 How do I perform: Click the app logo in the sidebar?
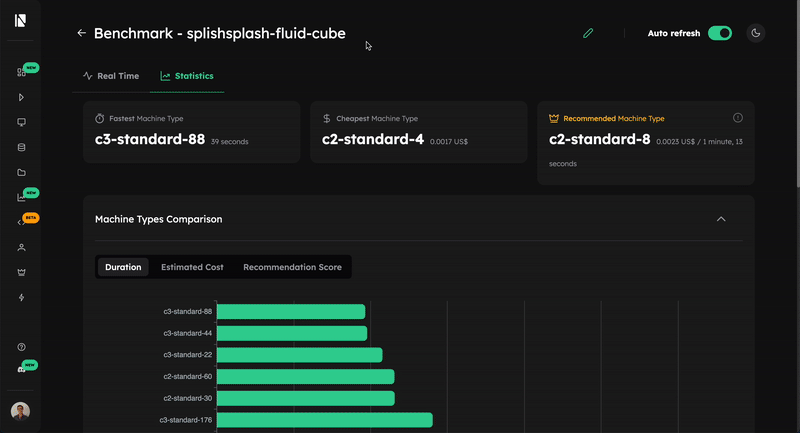[20, 20]
